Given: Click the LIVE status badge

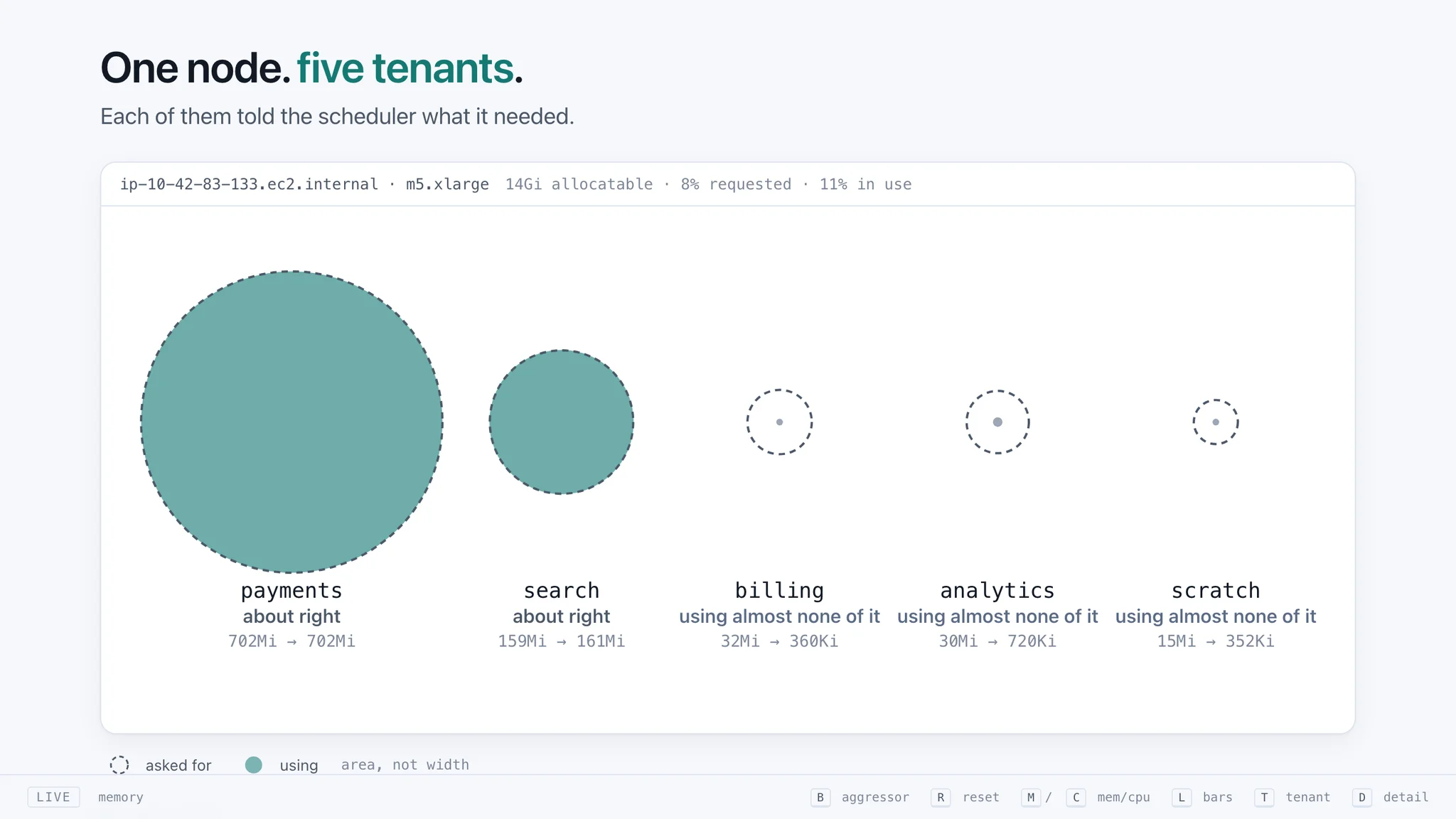Looking at the screenshot, I should (x=53, y=797).
